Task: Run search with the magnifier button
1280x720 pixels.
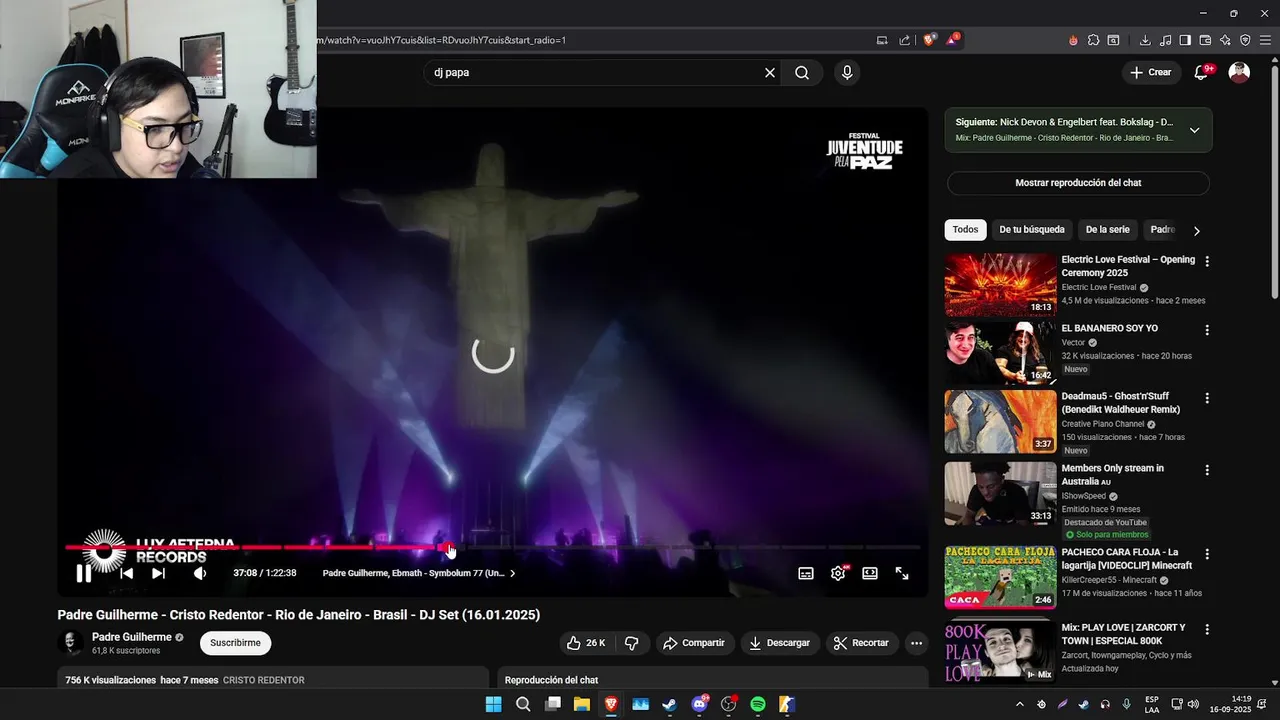Action: (802, 72)
